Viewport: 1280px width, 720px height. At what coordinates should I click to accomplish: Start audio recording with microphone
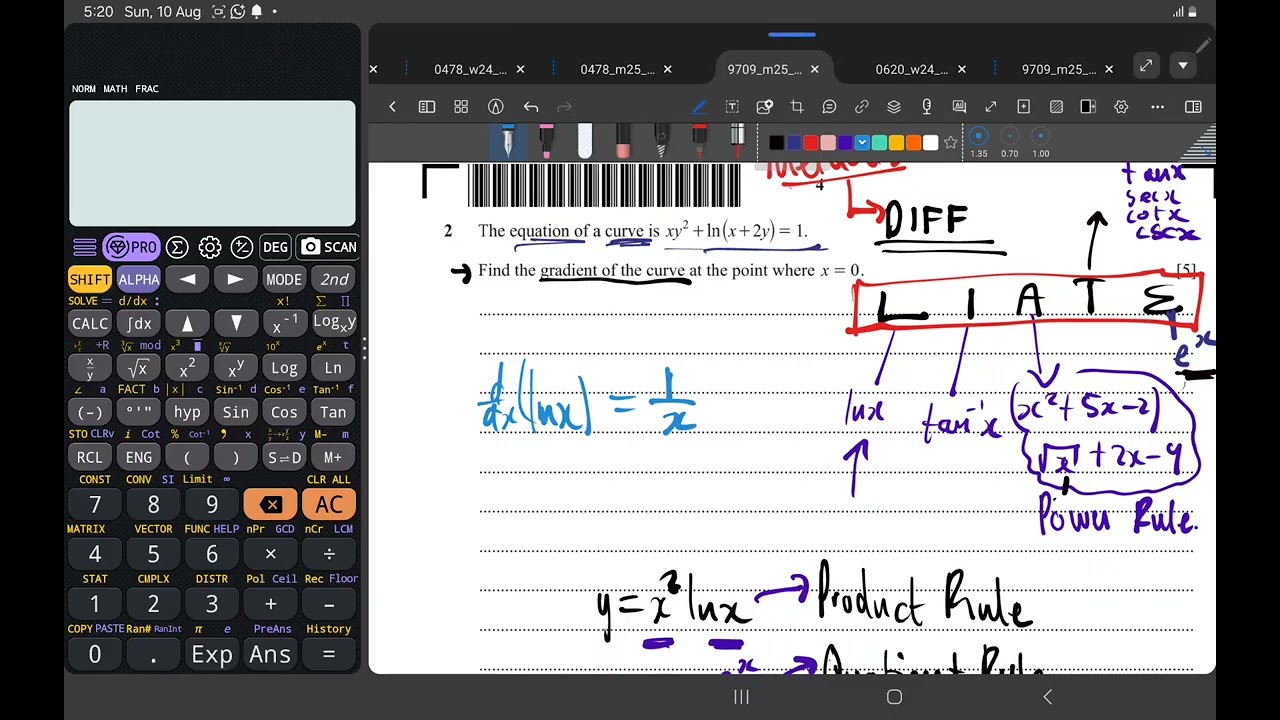pos(927,107)
